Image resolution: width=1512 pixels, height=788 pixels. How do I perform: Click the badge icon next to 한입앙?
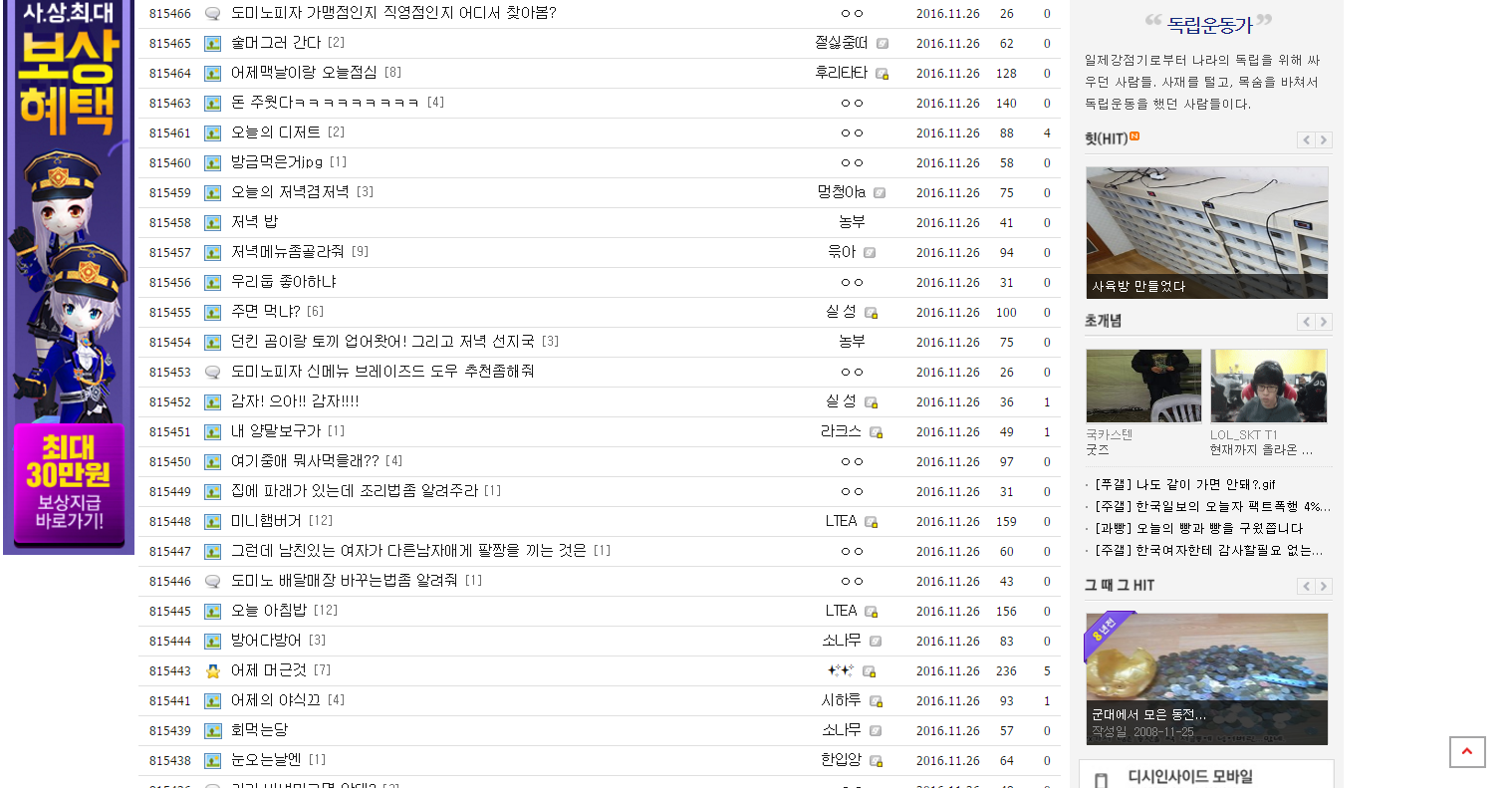(876, 761)
